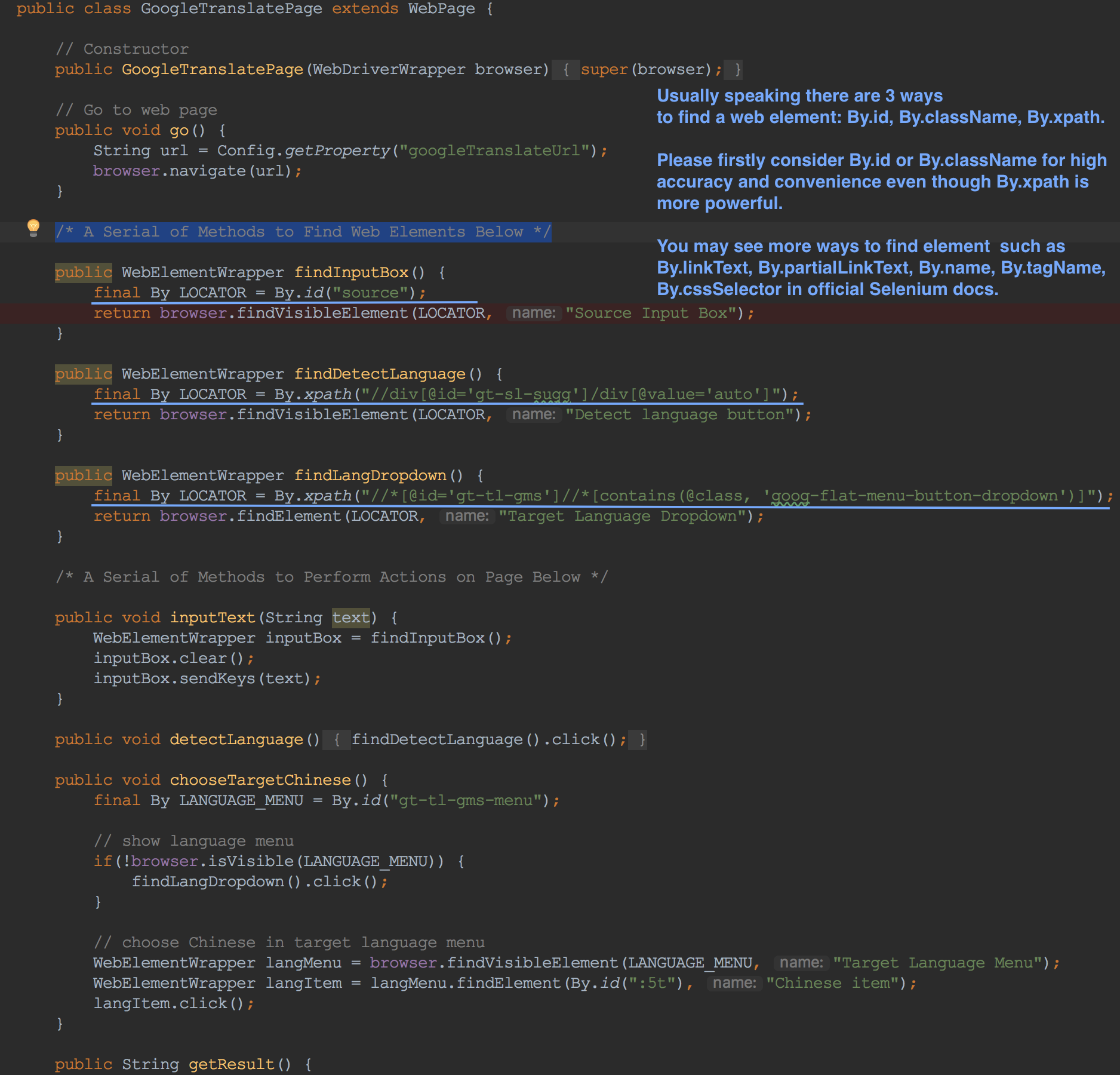Click the "// Constructor" comment
Screen dimensions: 1120x1075
click(x=122, y=49)
